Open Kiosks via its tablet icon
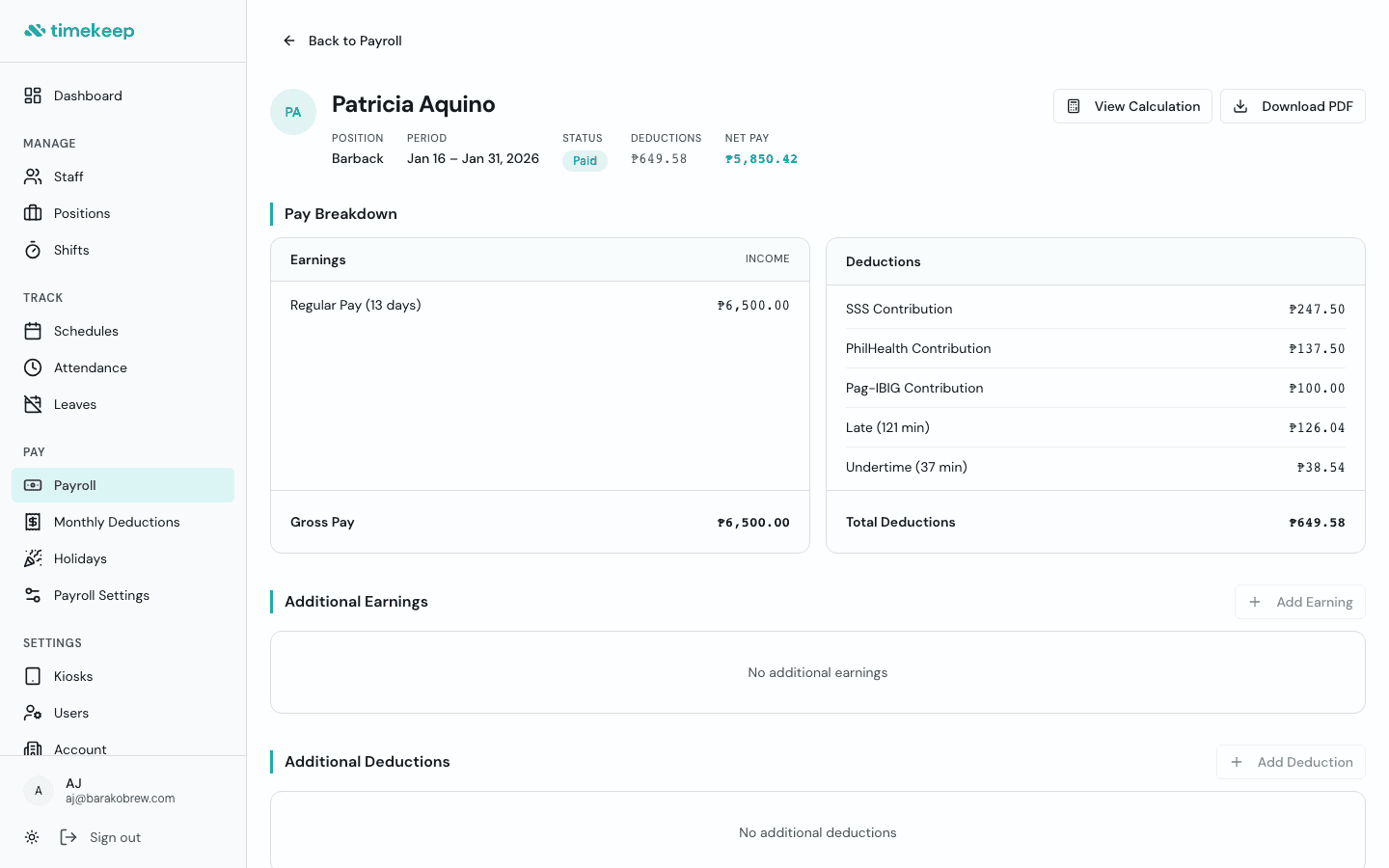Image resolution: width=1389 pixels, height=868 pixels. (x=32, y=676)
